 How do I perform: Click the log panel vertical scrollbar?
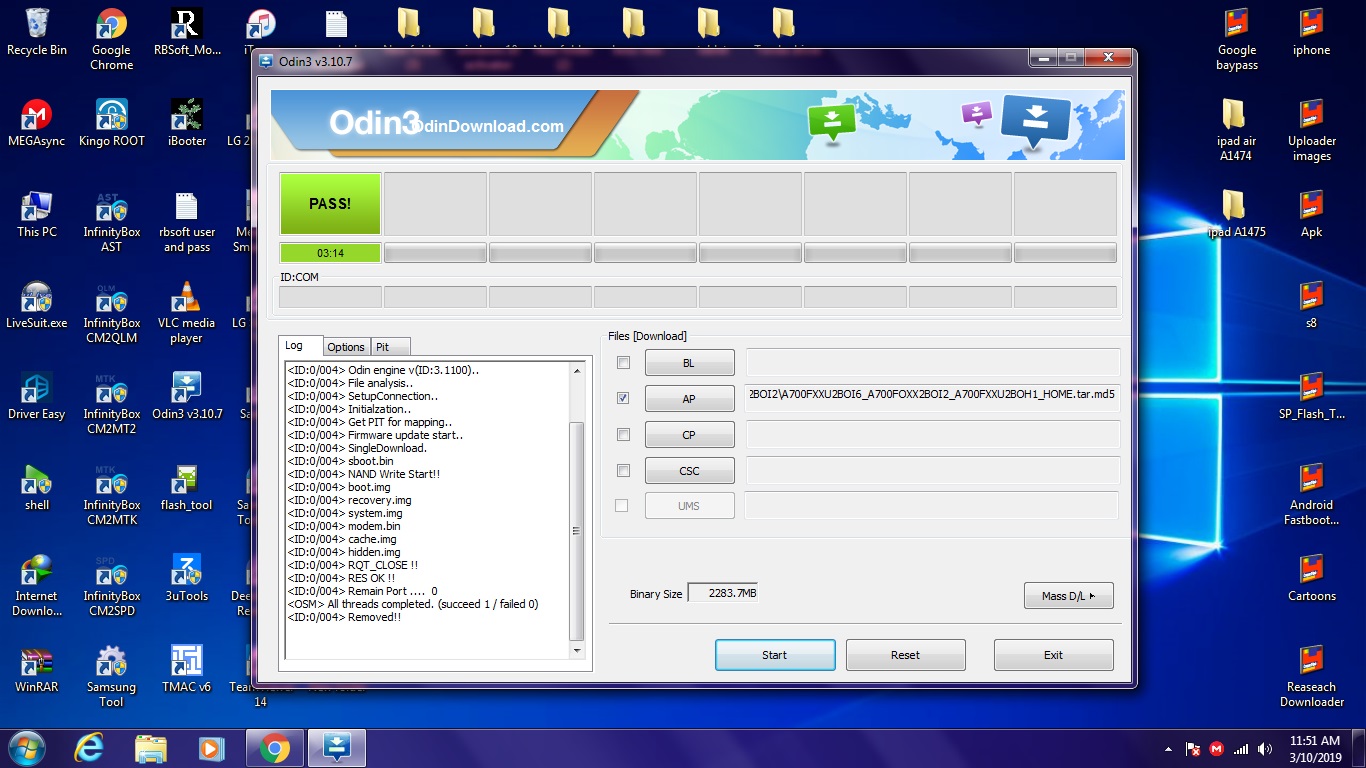pos(576,510)
